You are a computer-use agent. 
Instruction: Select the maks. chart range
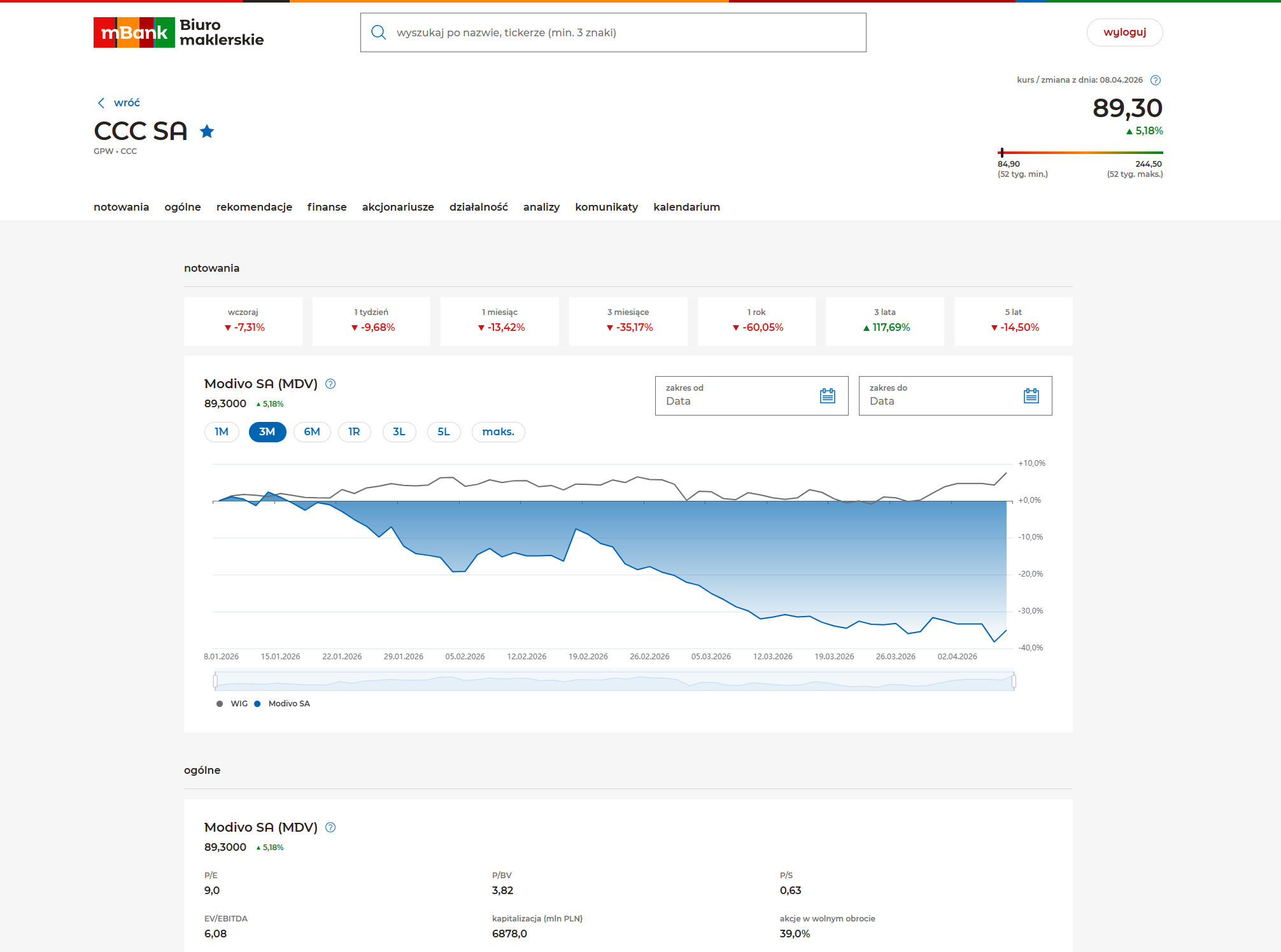pos(499,432)
